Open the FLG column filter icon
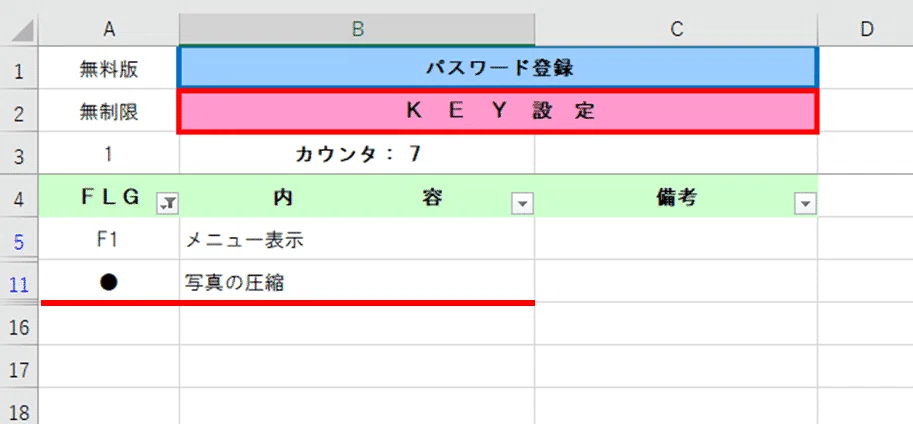The image size is (913, 424). (x=168, y=203)
